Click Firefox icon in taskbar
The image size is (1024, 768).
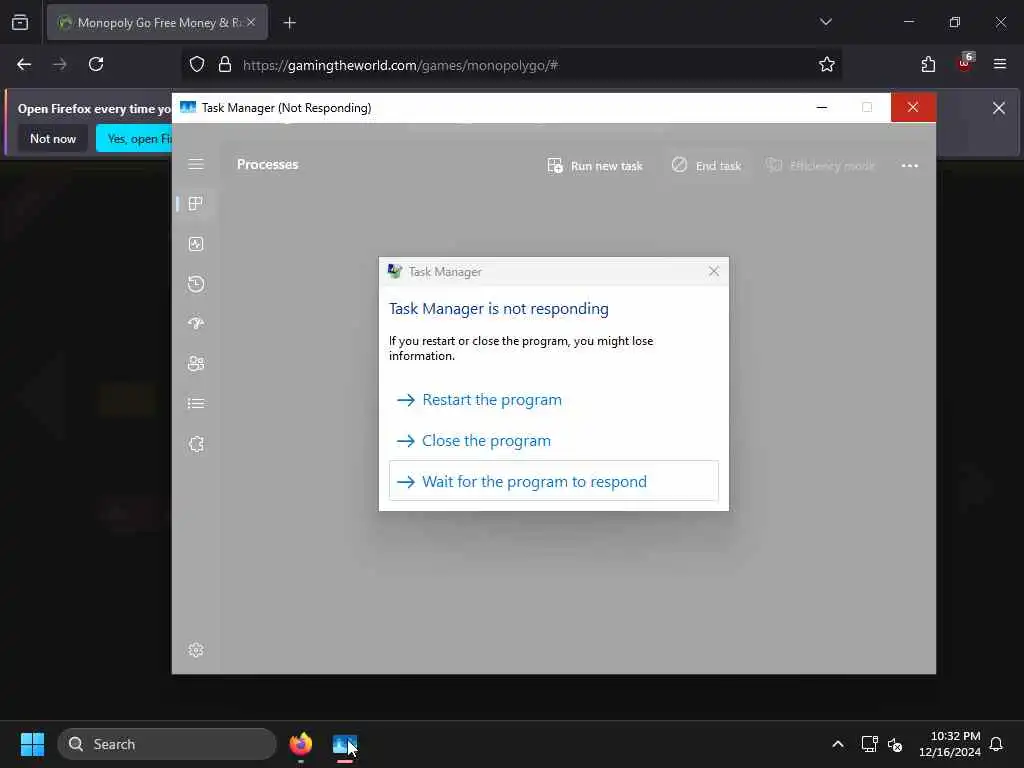(300, 744)
